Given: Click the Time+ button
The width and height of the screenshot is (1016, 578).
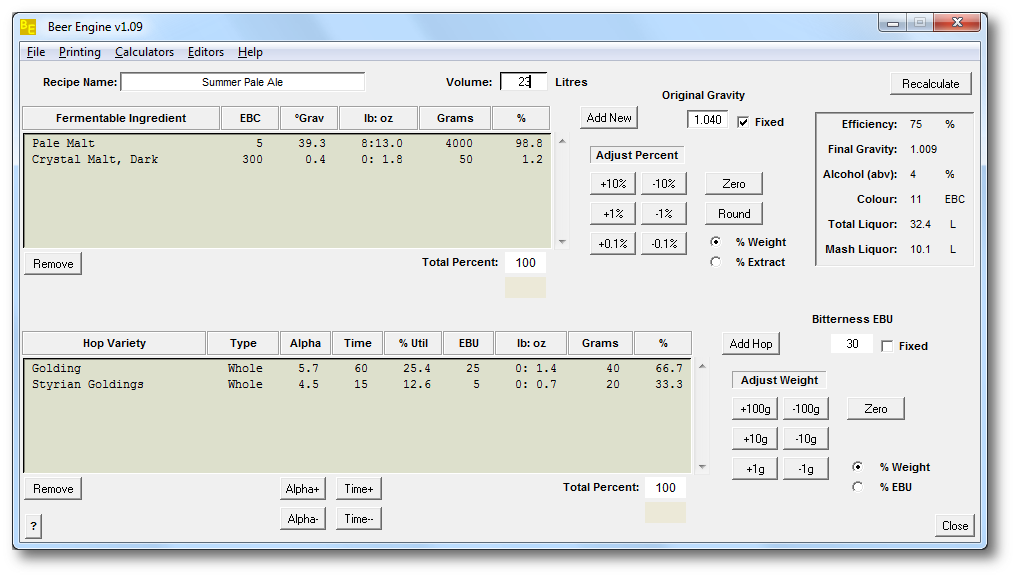Looking at the screenshot, I should [358, 489].
